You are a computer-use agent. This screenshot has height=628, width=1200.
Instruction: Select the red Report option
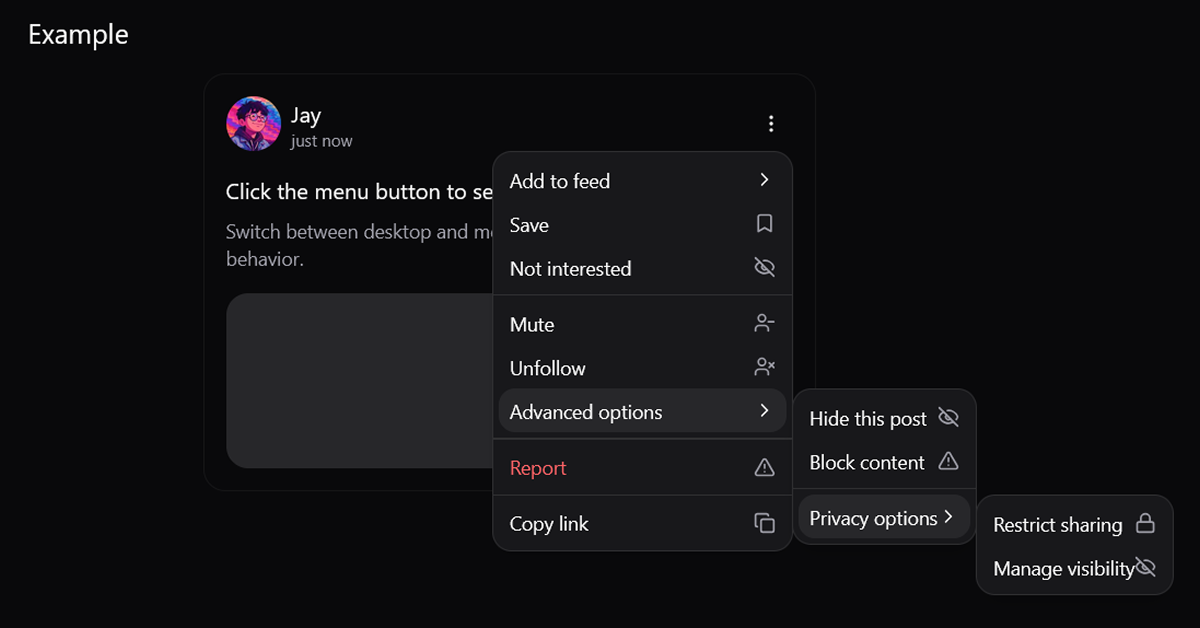(x=538, y=468)
